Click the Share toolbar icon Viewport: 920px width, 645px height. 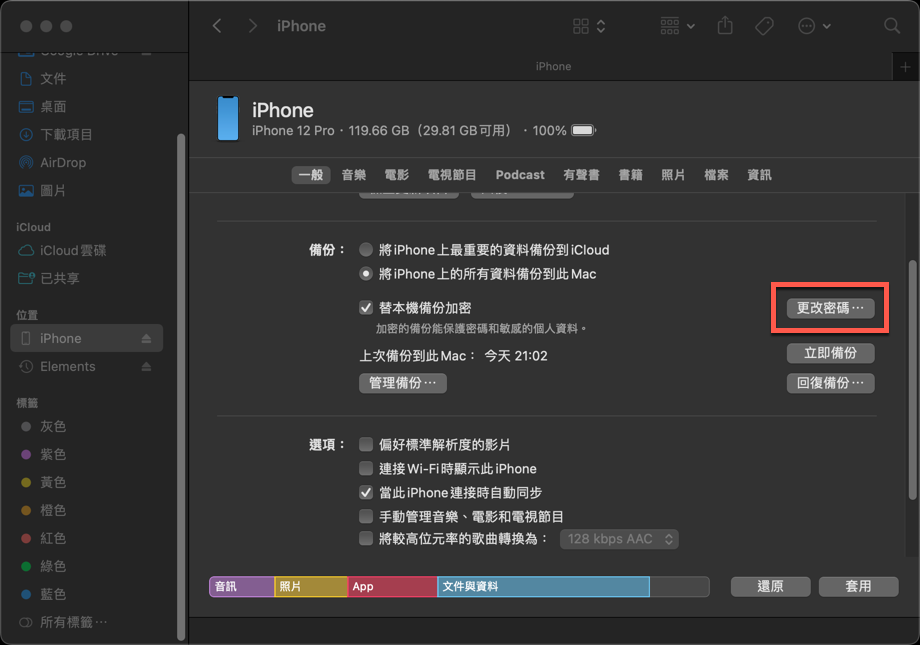725,25
